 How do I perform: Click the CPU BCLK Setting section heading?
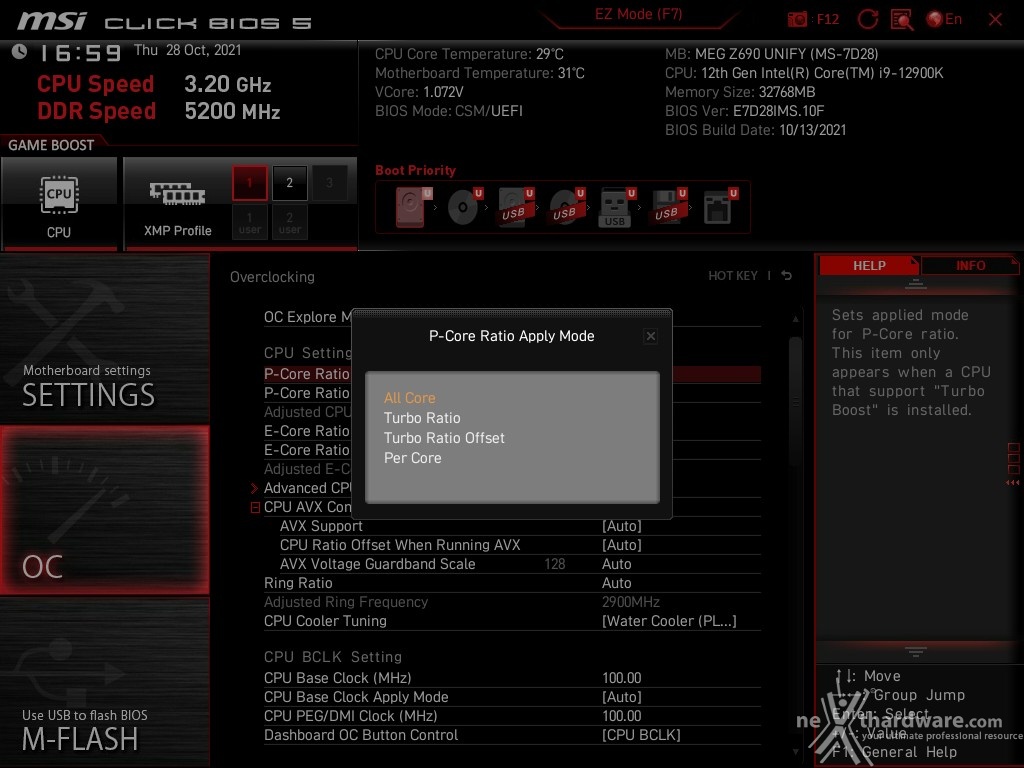point(333,657)
